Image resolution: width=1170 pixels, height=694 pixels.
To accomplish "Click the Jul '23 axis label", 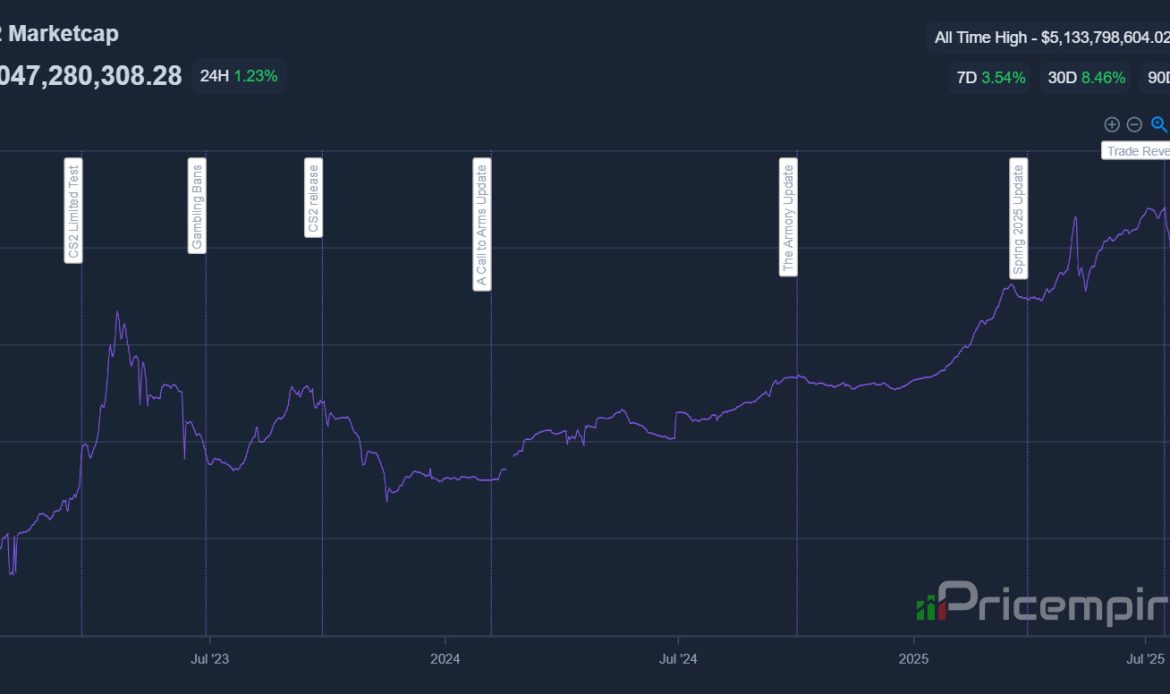I will pyautogui.click(x=209, y=659).
